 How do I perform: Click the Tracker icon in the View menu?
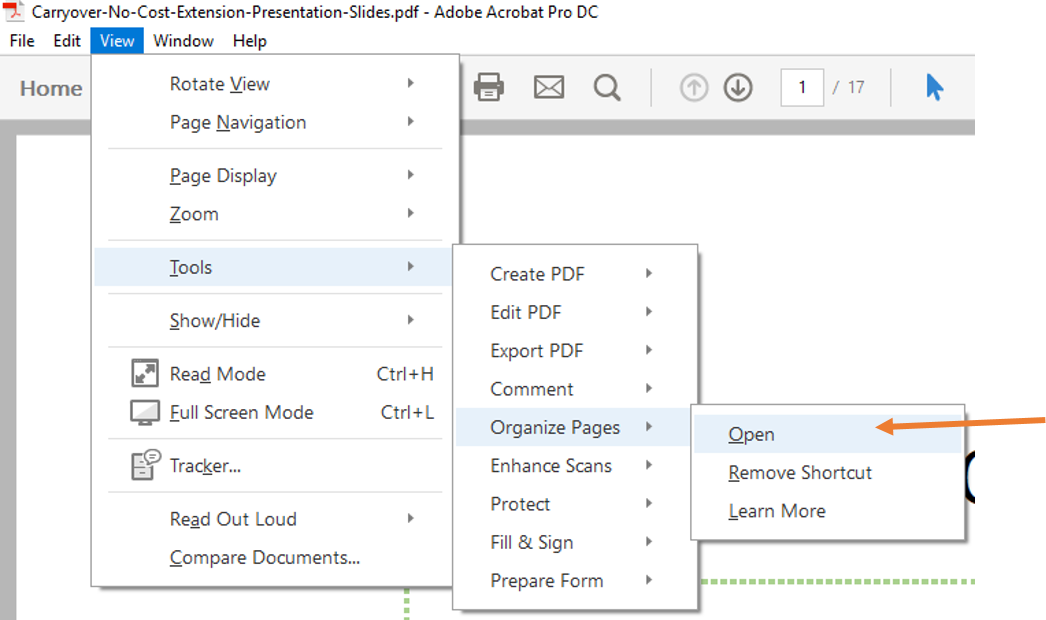[x=144, y=464]
